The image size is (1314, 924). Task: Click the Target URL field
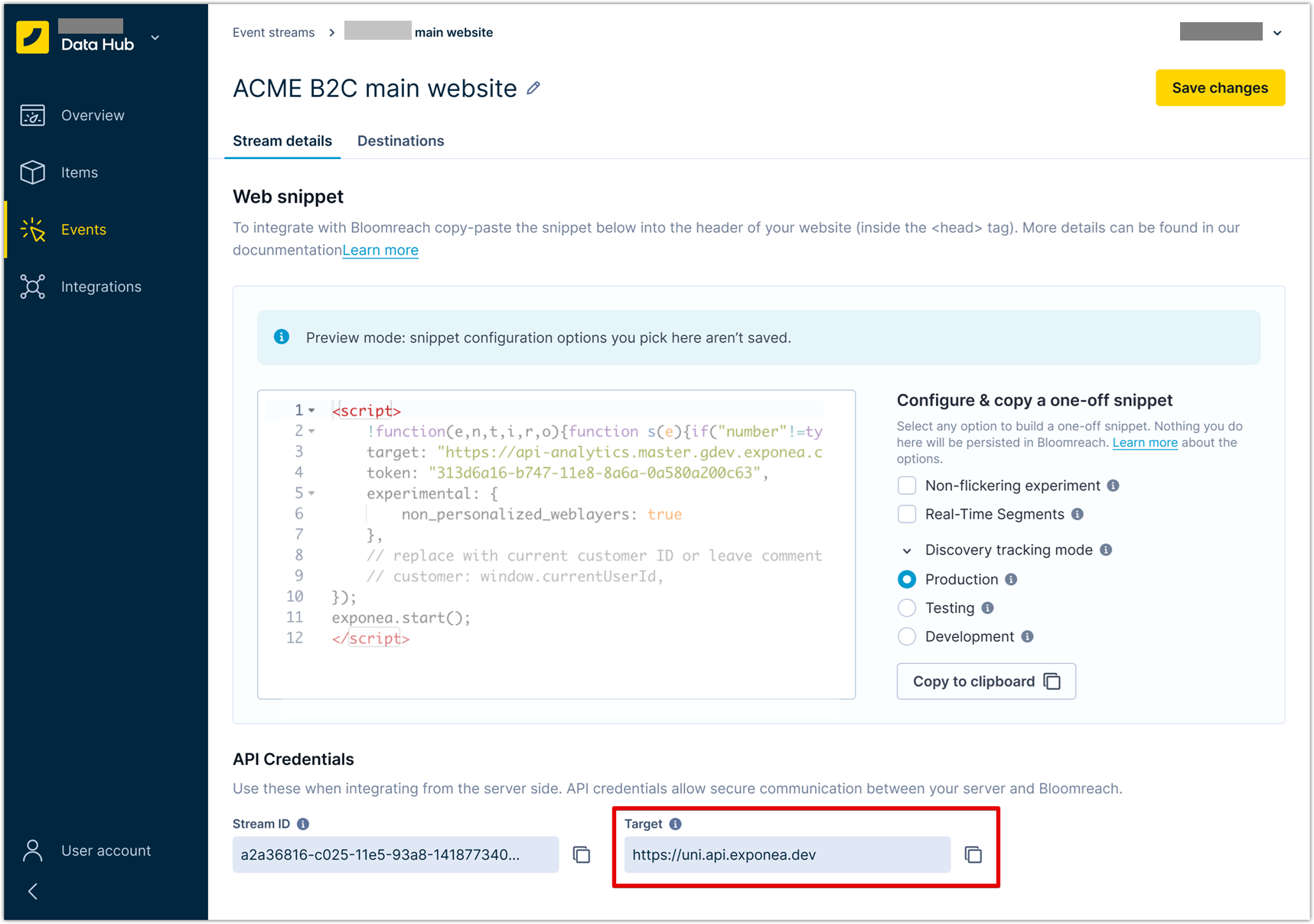tap(787, 854)
